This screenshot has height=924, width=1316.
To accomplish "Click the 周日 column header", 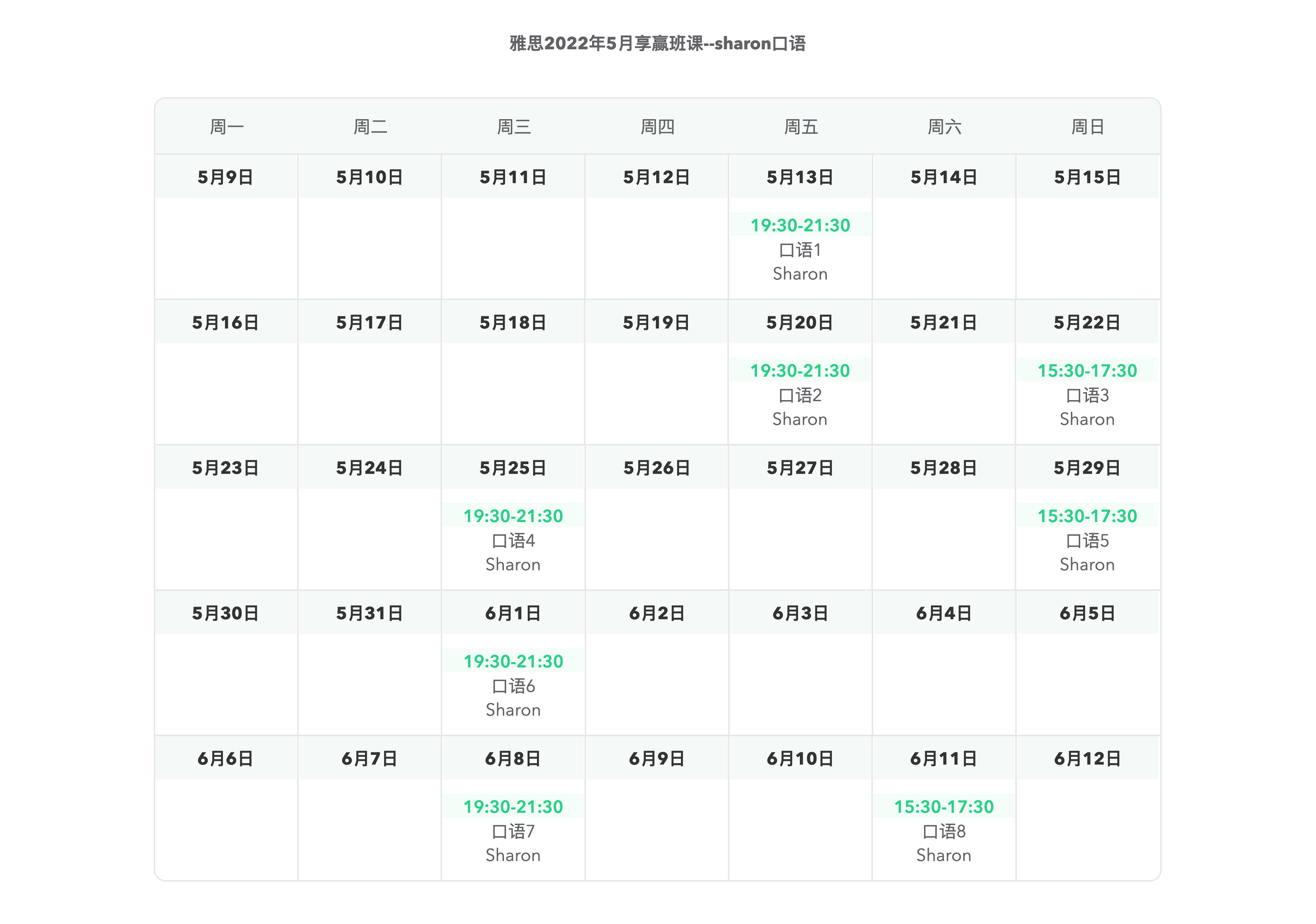I will coord(1088,127).
